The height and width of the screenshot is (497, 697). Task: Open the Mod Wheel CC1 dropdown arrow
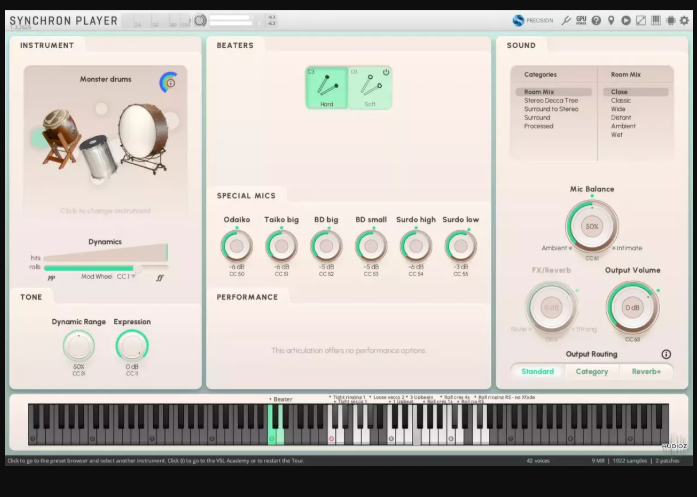(x=133, y=277)
